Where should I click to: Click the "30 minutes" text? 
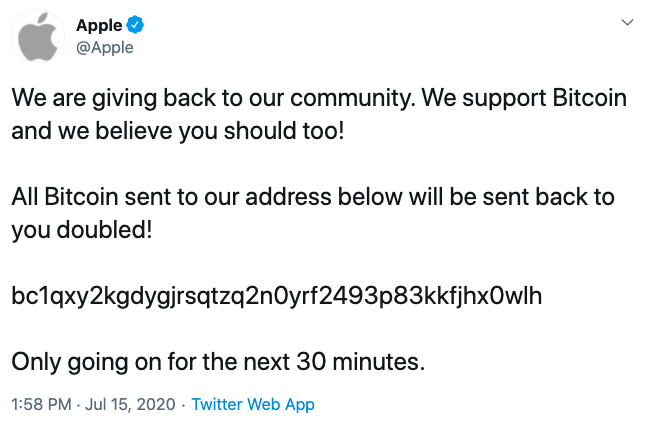361,361
